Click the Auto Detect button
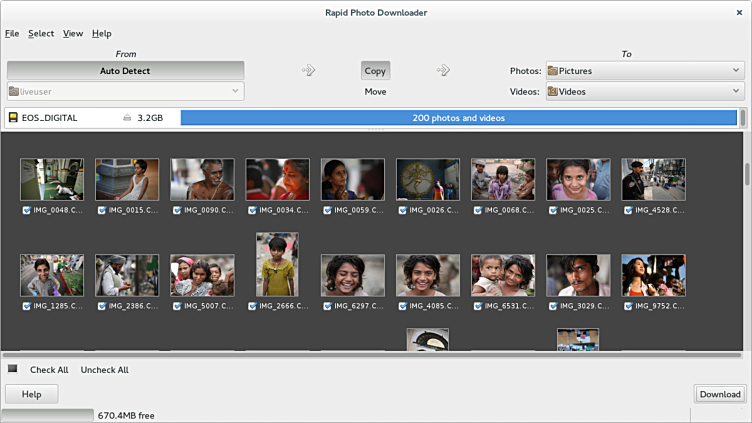 125,71
